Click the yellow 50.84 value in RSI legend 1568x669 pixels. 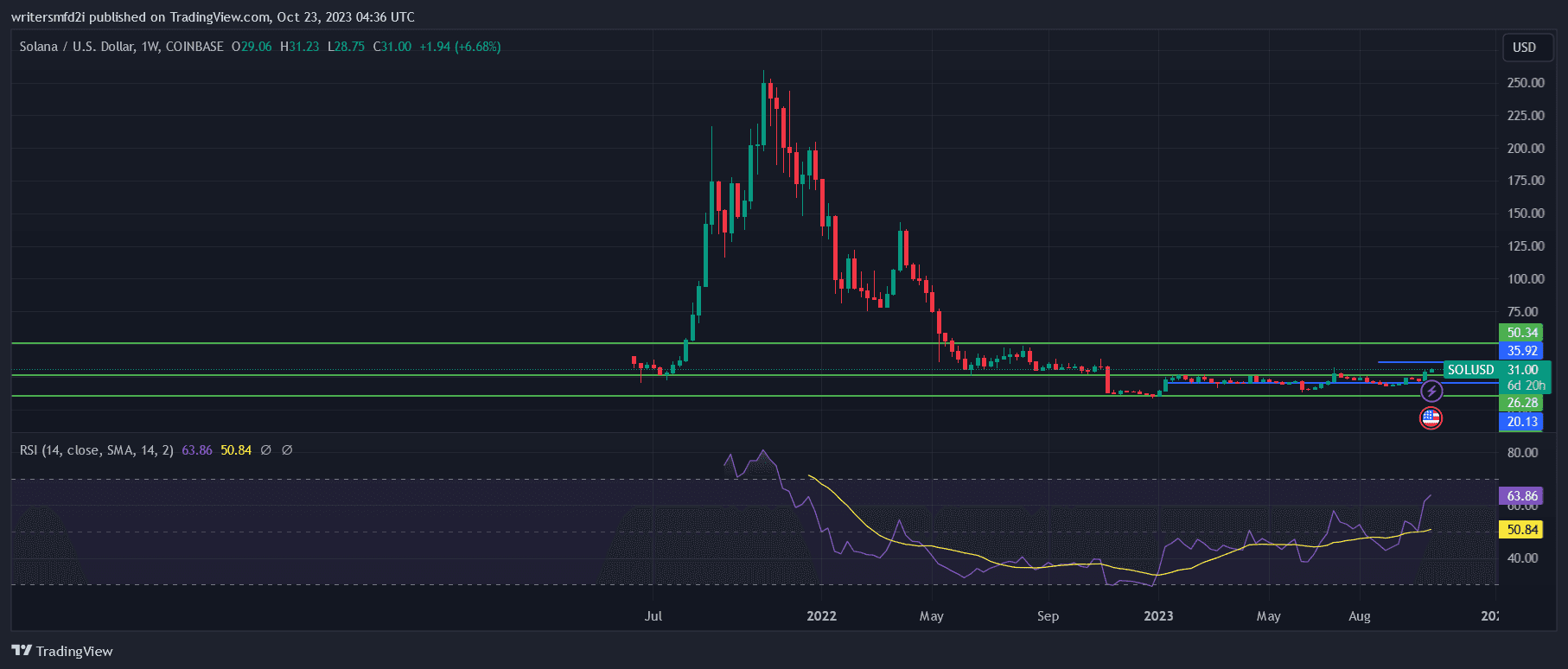click(x=236, y=450)
